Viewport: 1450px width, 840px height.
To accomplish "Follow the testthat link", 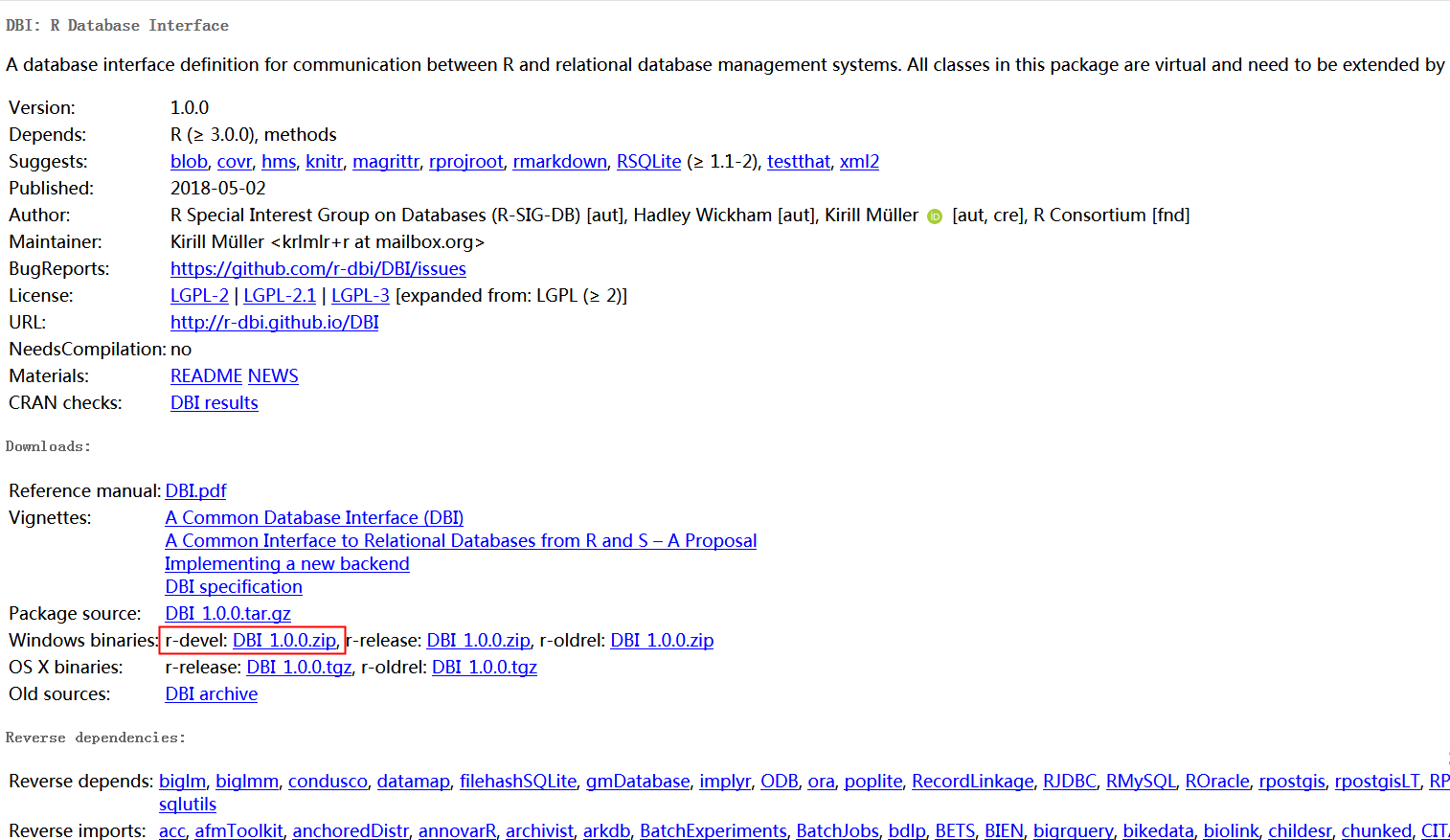I will [799, 162].
